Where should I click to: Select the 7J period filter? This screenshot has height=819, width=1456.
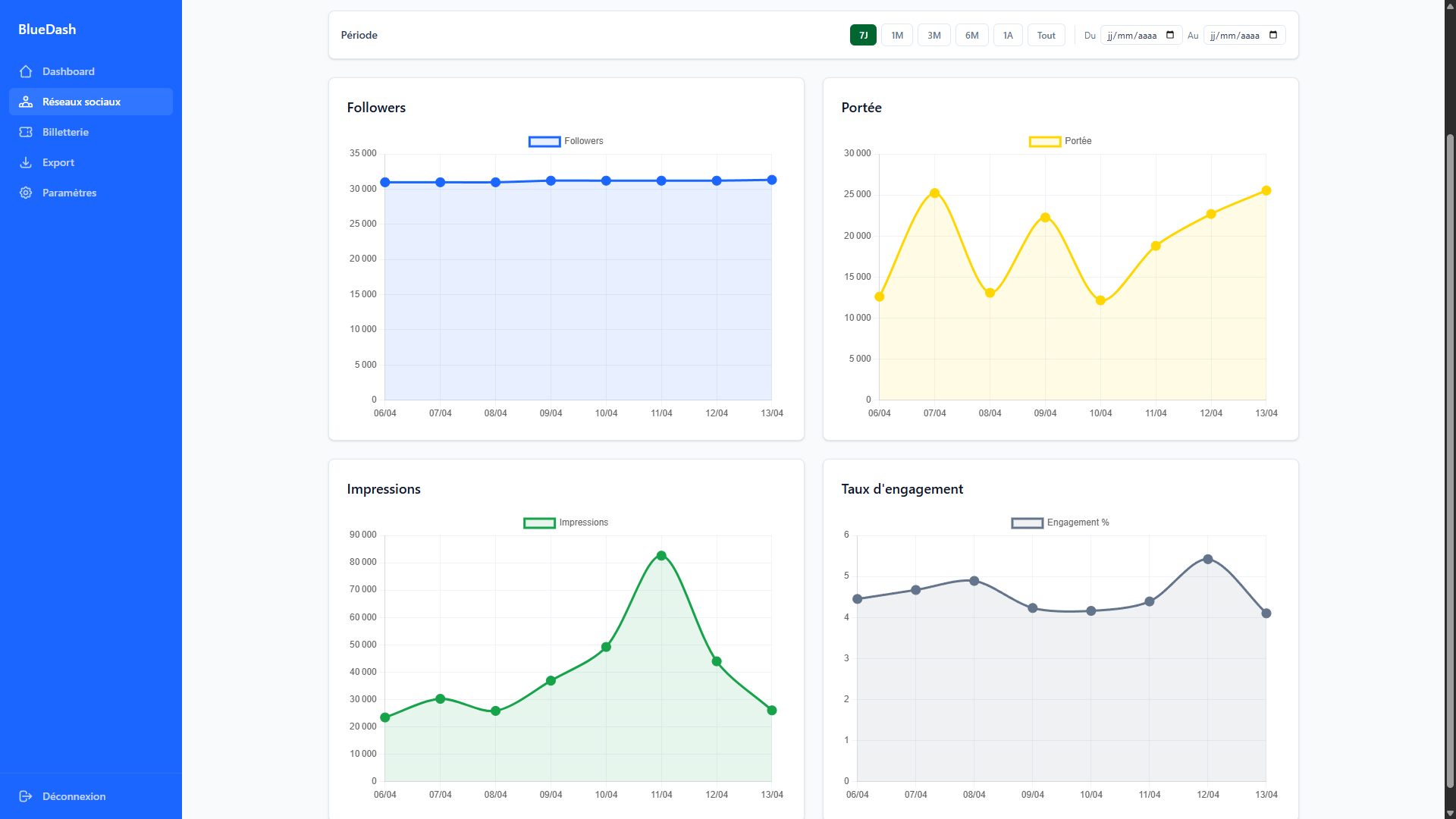click(863, 35)
